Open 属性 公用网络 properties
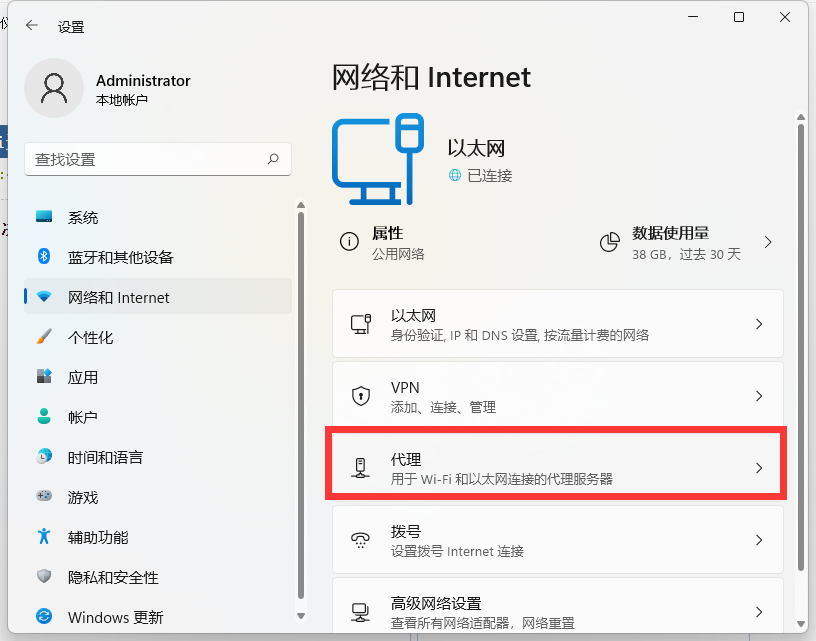The height and width of the screenshot is (641, 816). pos(382,242)
